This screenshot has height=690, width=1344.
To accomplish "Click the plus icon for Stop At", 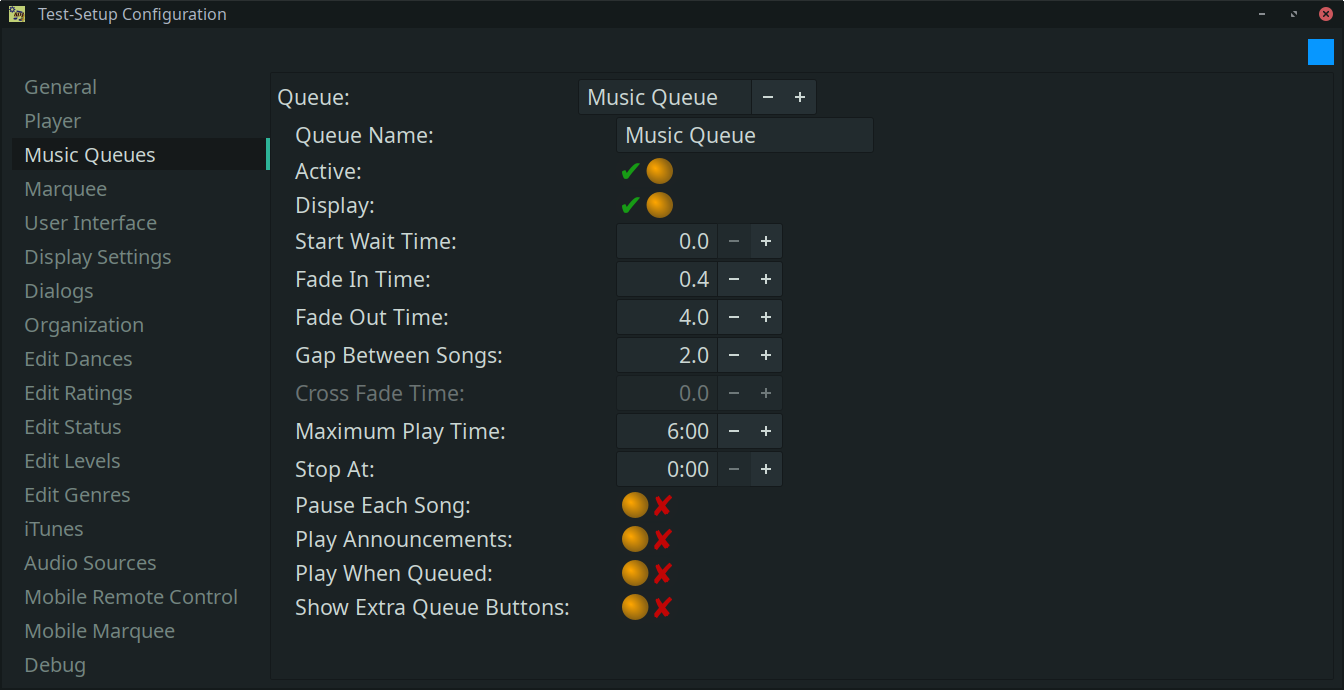I will click(766, 469).
